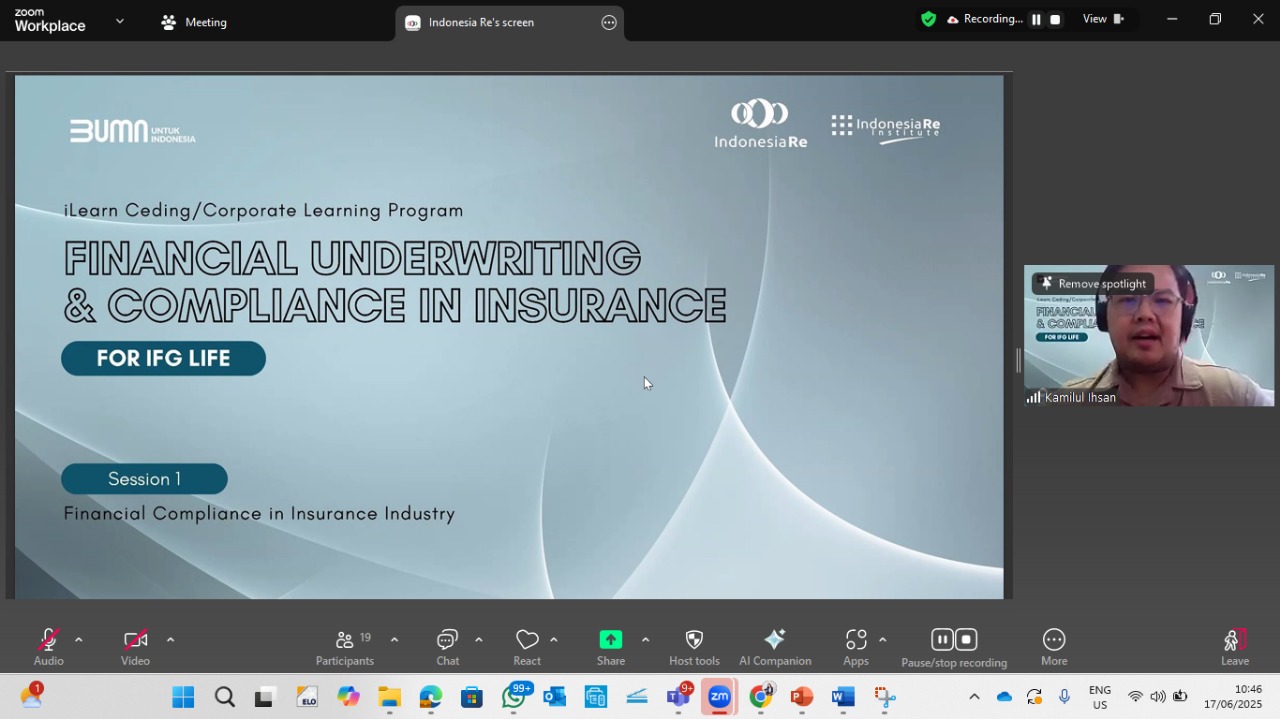Pause the recording from the bottom toolbar
Image resolution: width=1280 pixels, height=719 pixels.
pos(942,639)
